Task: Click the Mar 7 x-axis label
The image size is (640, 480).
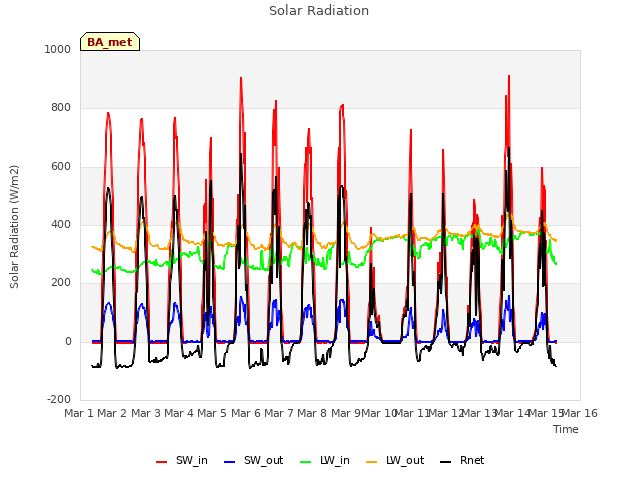Action: coord(279,413)
